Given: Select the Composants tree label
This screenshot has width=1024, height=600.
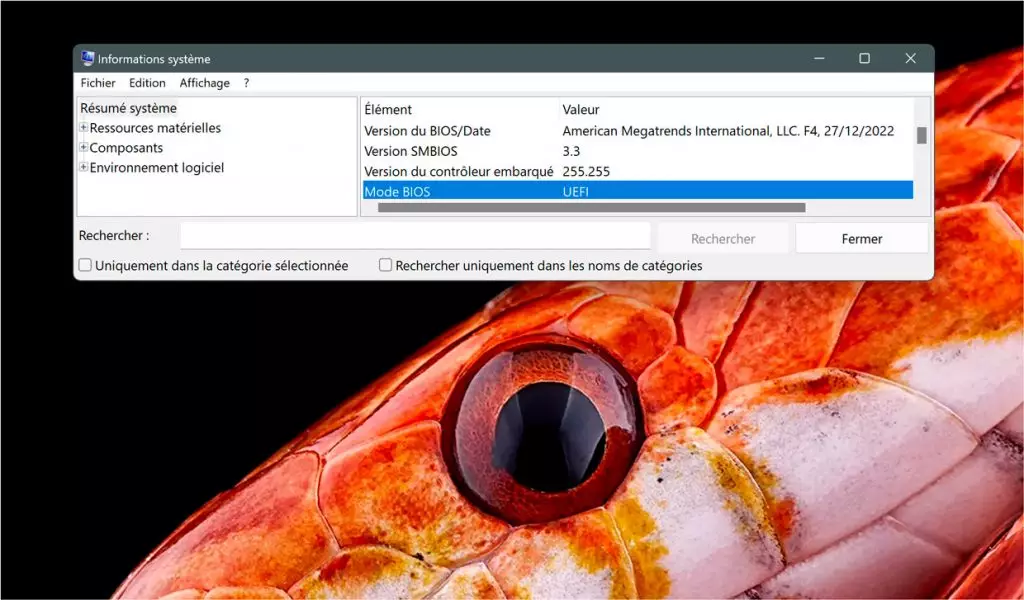Looking at the screenshot, I should (x=126, y=148).
